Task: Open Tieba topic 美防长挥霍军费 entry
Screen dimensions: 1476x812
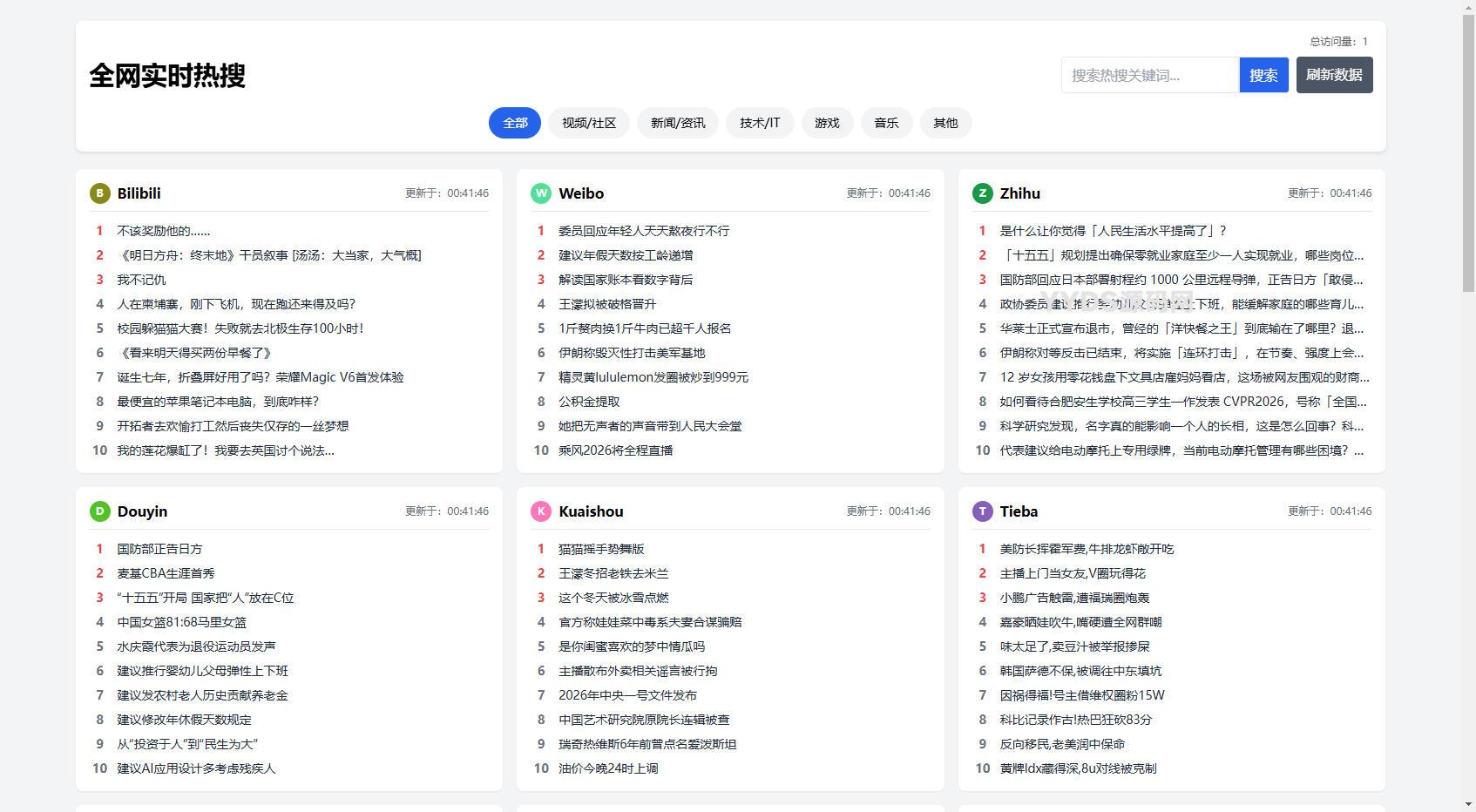Action: tap(1086, 549)
